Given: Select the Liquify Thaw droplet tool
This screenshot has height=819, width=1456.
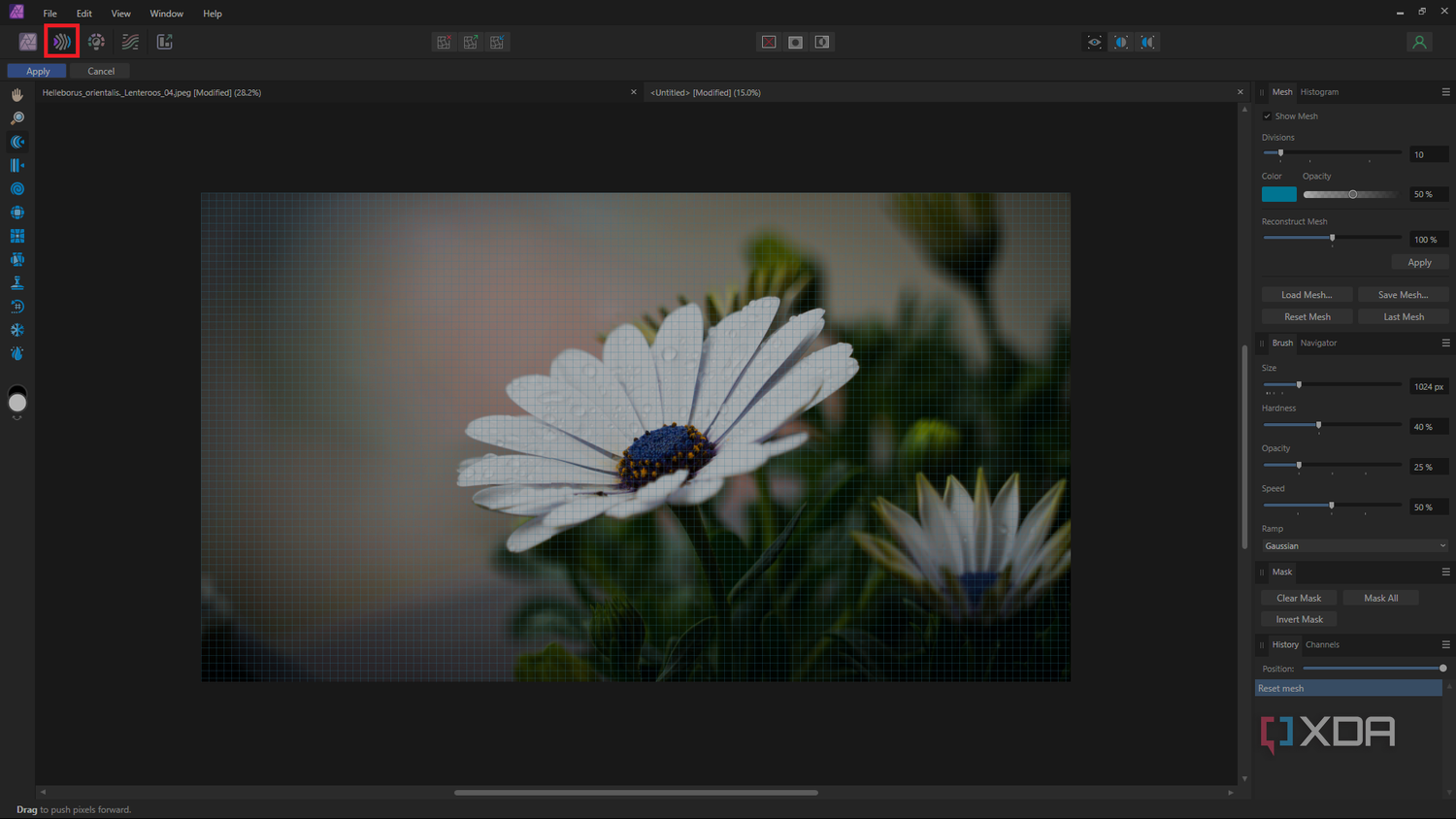Looking at the screenshot, I should point(17,353).
